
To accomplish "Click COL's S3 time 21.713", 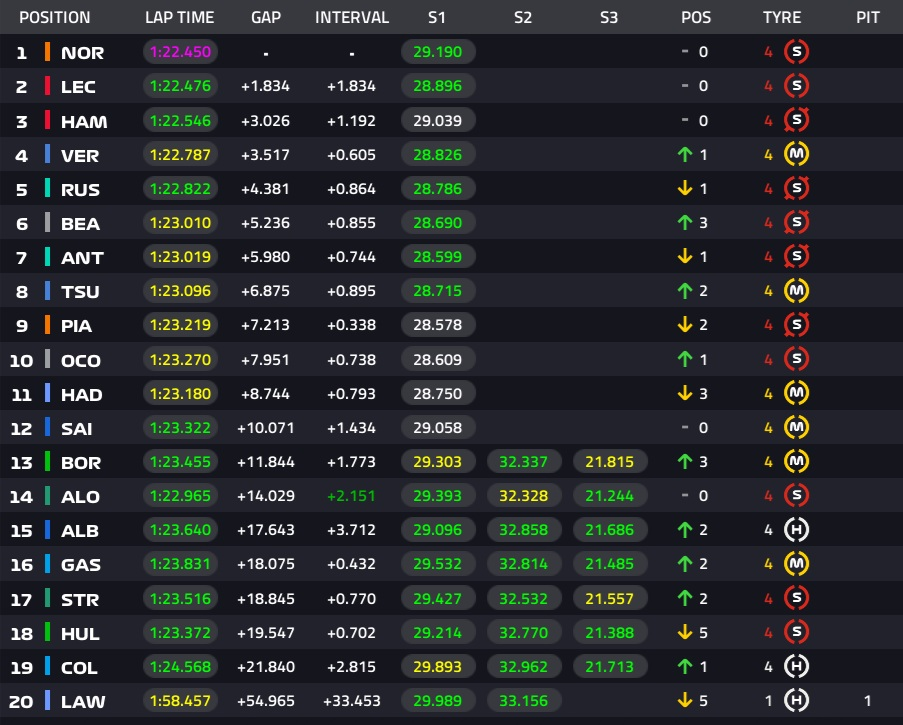I will [x=609, y=666].
